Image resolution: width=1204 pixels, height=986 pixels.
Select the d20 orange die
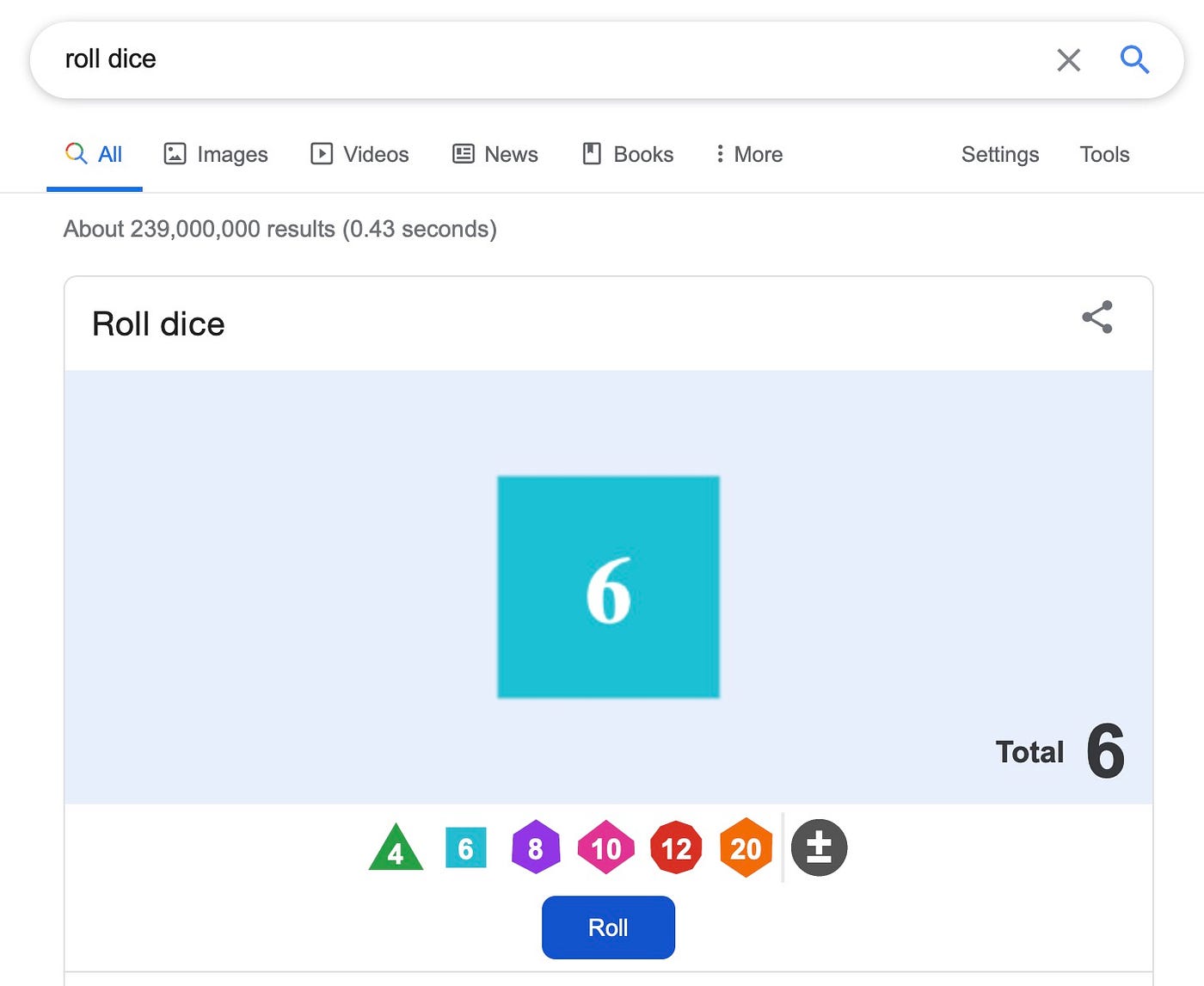(746, 847)
